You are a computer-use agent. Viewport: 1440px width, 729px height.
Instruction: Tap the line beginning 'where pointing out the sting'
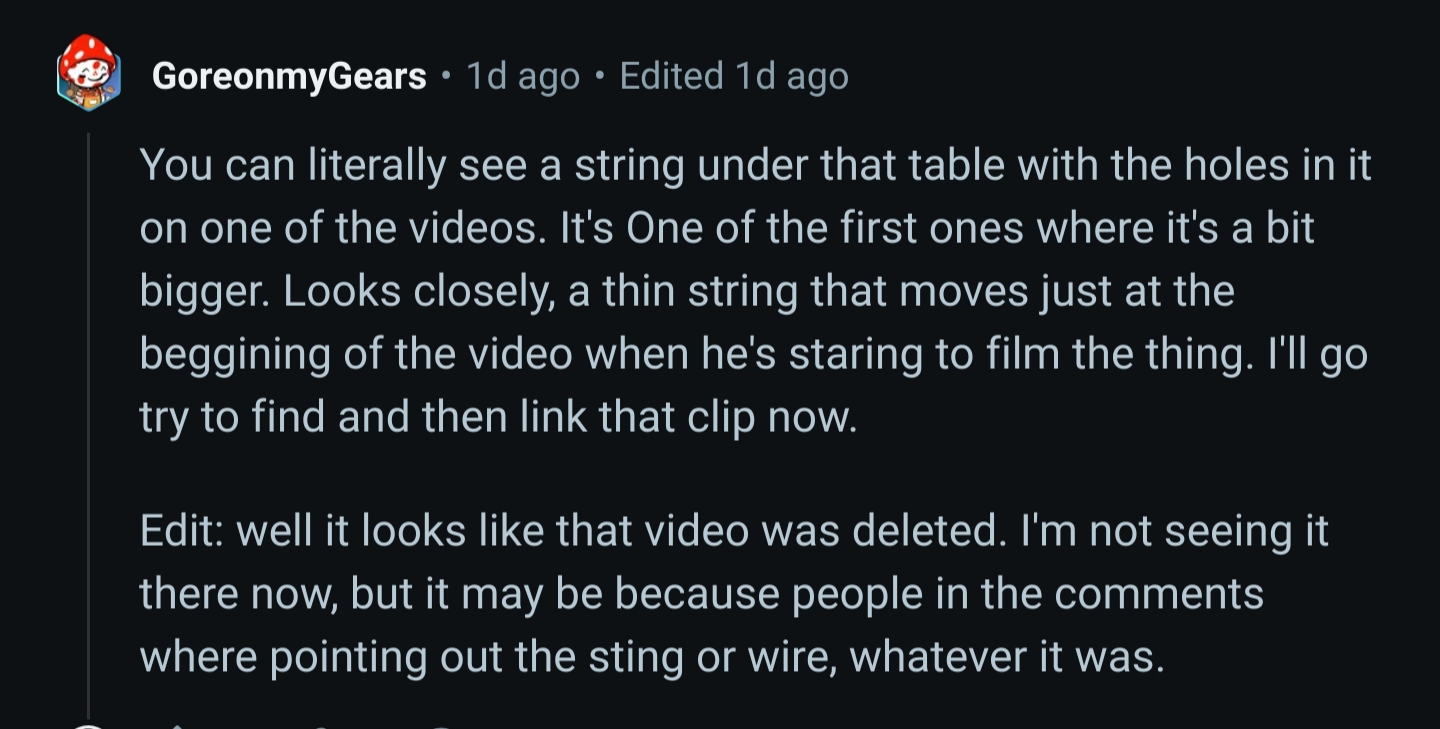(652, 658)
